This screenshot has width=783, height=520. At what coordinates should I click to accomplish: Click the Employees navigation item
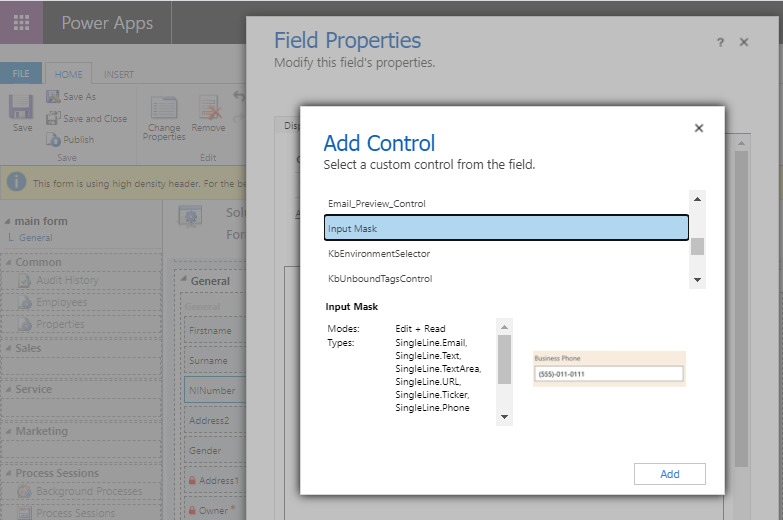click(x=61, y=302)
